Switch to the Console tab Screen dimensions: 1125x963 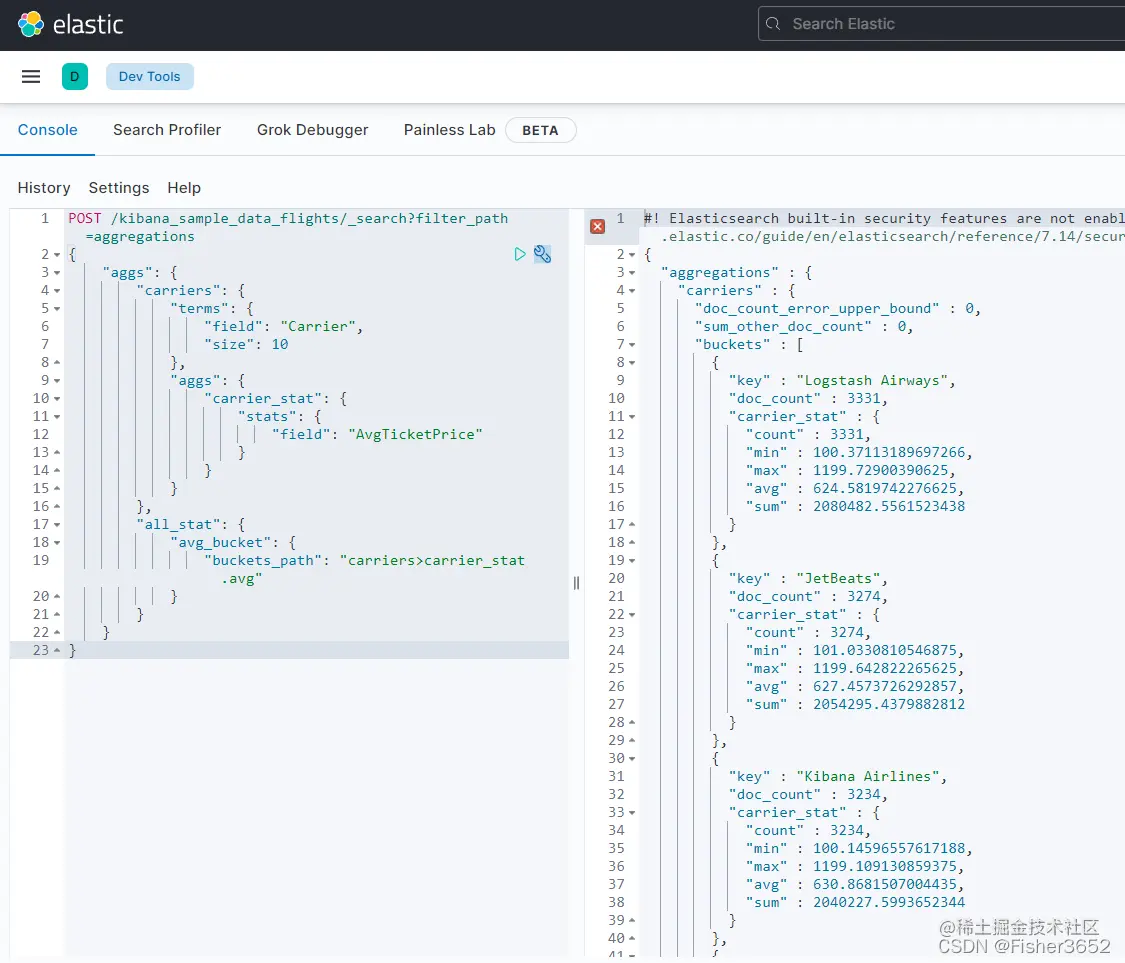point(47,130)
